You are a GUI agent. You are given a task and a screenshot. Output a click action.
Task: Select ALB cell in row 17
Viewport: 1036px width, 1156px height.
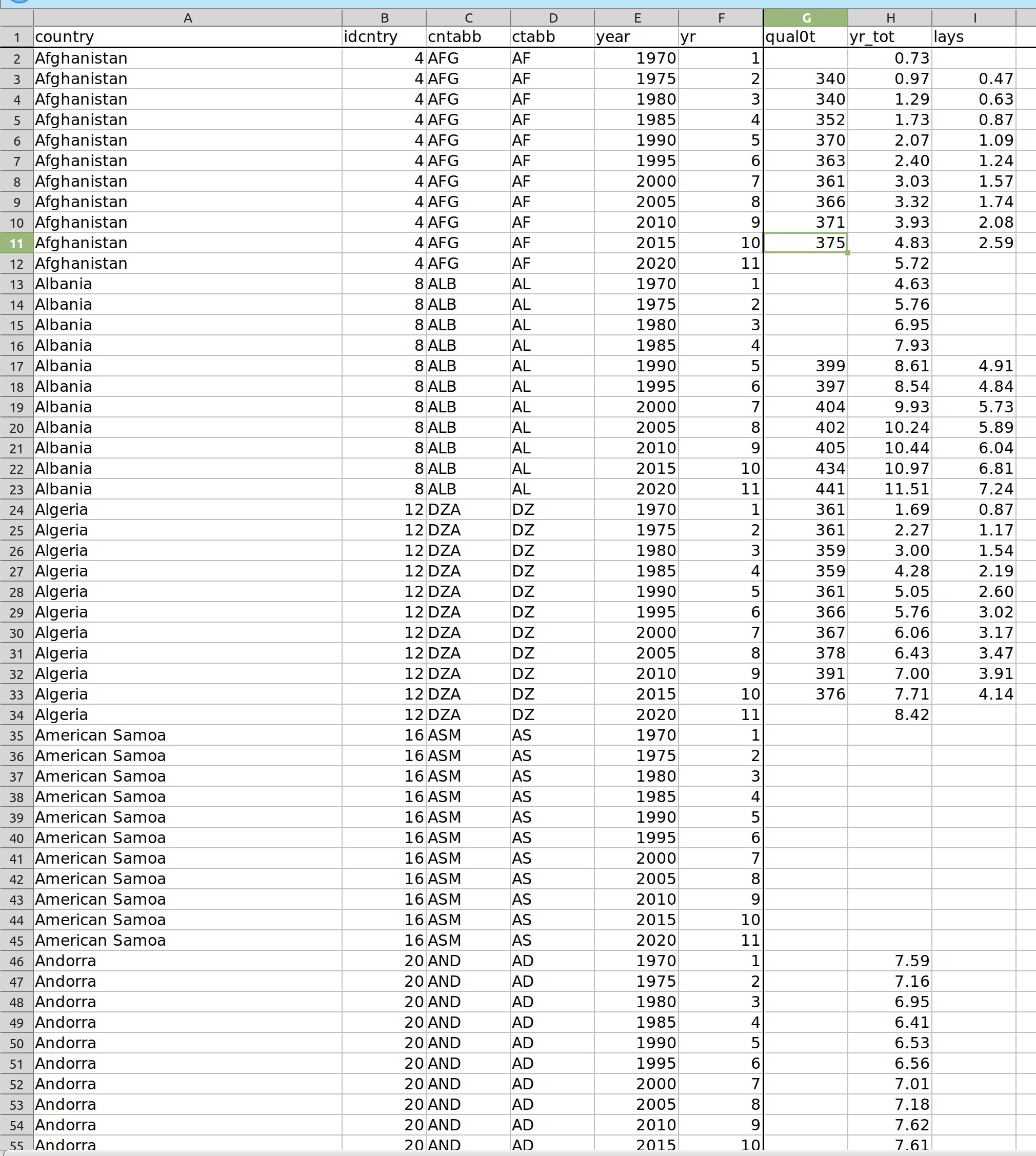(x=468, y=366)
